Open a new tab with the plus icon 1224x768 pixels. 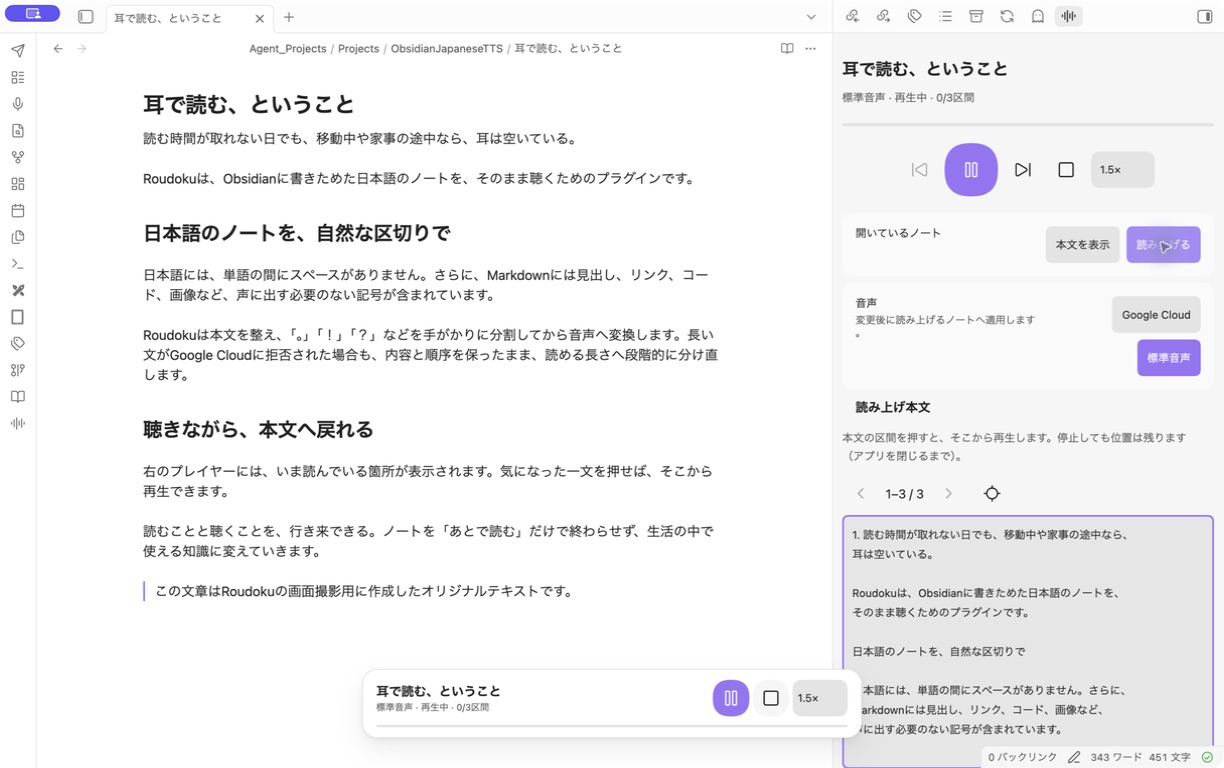[x=289, y=17]
